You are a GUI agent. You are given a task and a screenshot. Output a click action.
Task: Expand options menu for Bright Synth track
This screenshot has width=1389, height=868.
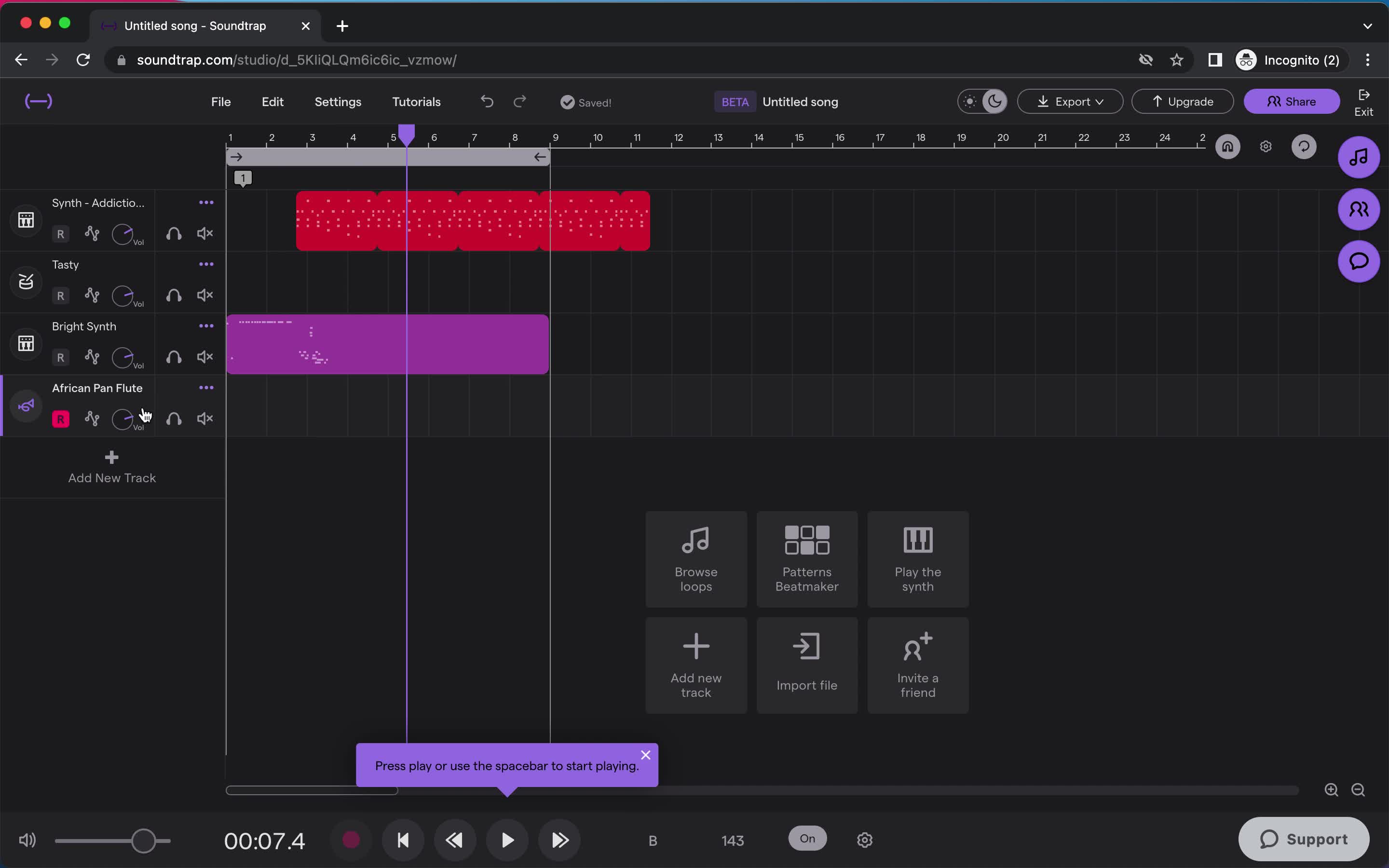(206, 326)
